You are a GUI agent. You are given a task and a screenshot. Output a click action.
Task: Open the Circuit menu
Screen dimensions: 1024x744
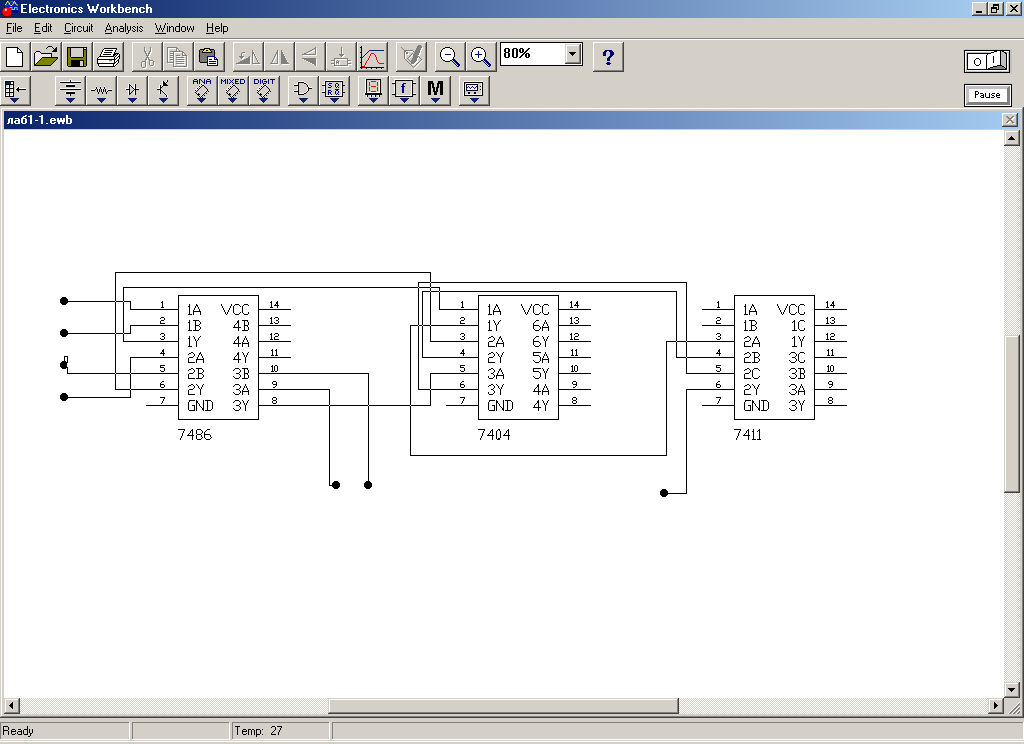[78, 28]
